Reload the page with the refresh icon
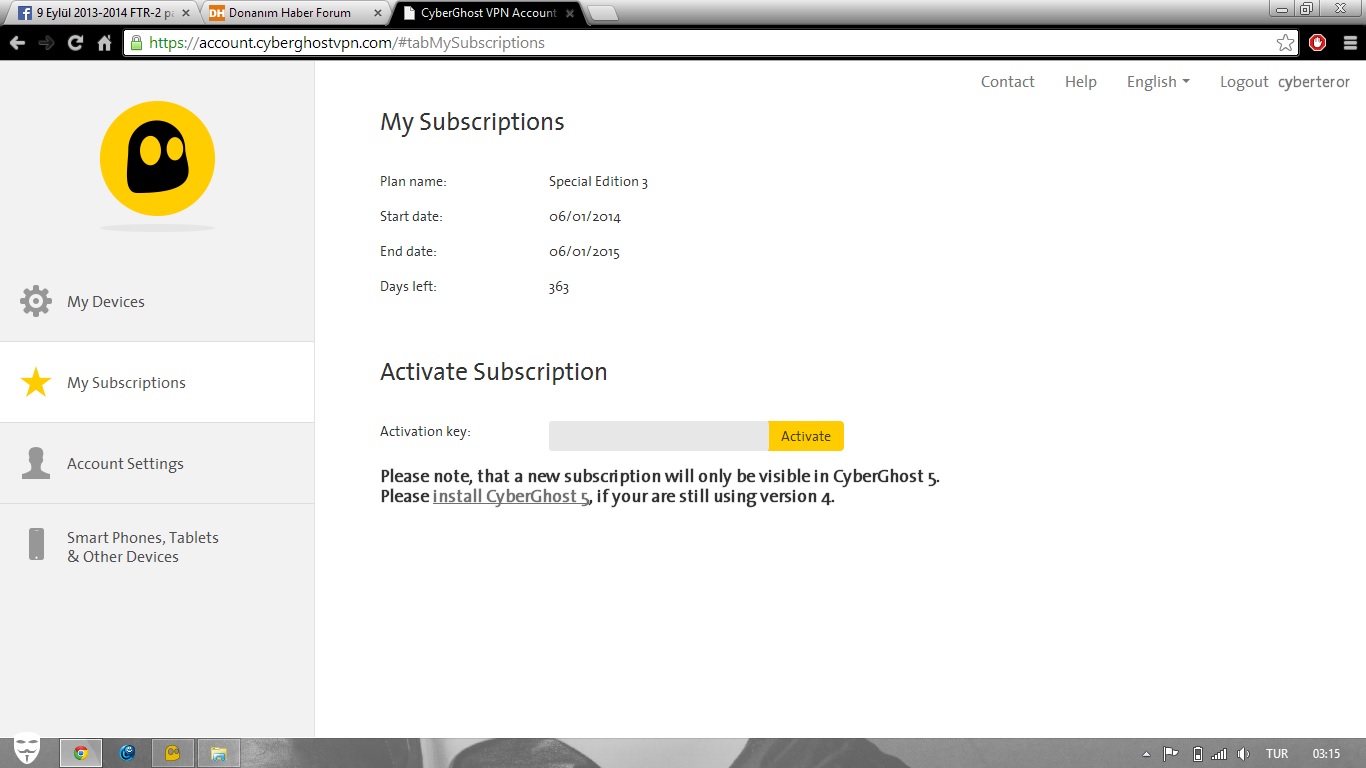Viewport: 1366px width, 768px height. [75, 43]
